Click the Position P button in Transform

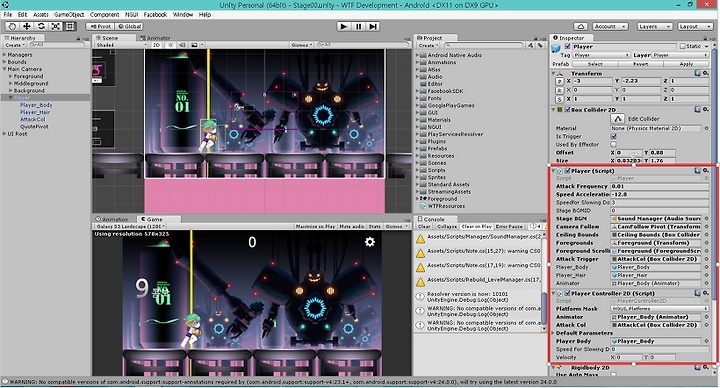[559, 81]
